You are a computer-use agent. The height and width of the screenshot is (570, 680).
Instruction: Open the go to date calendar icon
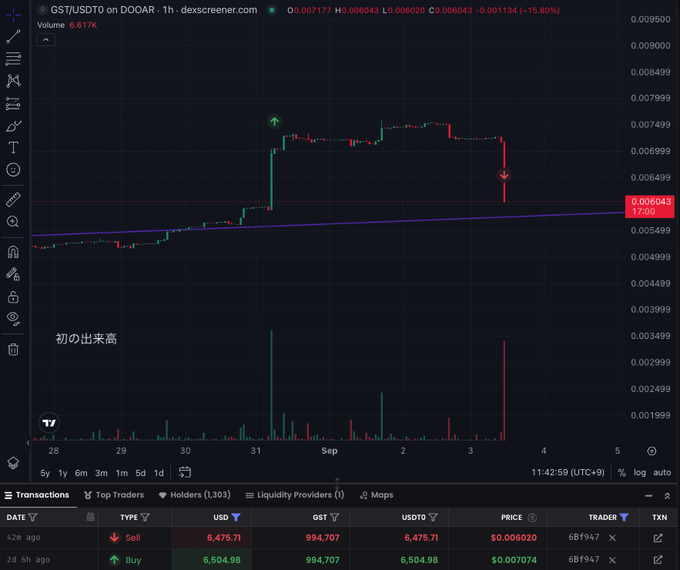pos(185,472)
